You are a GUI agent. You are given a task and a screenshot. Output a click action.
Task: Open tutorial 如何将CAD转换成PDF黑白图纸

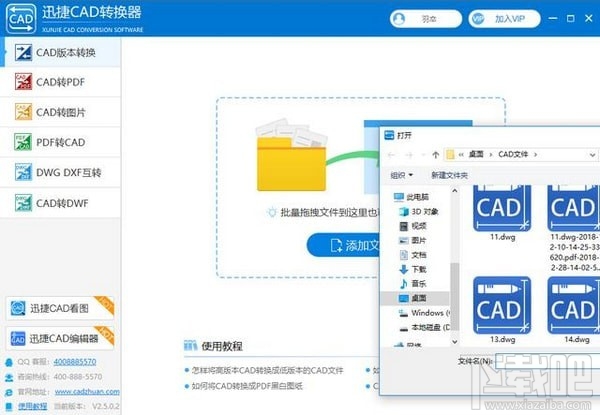point(247,386)
